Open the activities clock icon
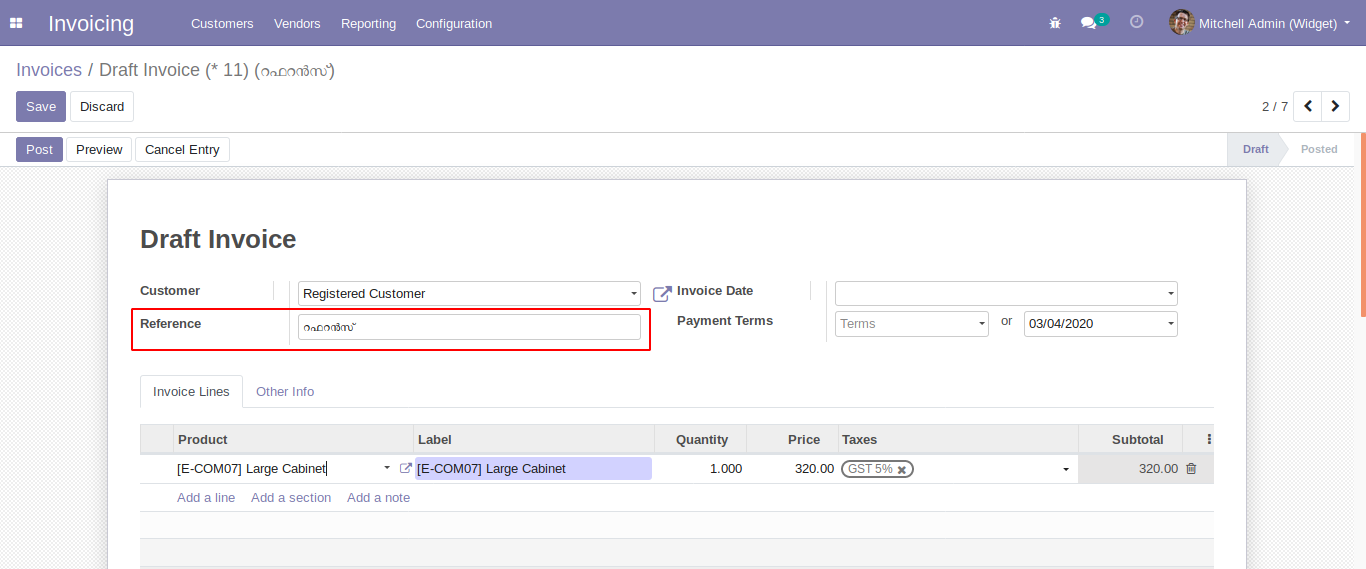The width and height of the screenshot is (1366, 569). click(x=1136, y=22)
